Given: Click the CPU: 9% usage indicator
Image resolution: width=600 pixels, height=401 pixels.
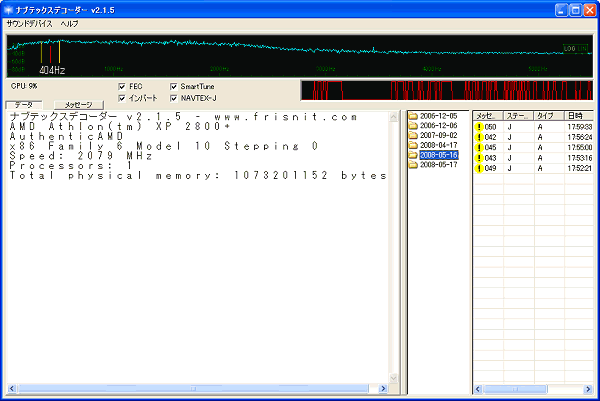Looking at the screenshot, I should pos(24,86).
